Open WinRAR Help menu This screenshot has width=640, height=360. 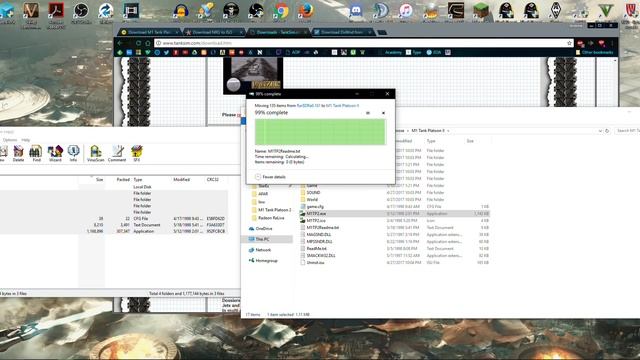tap(26, 140)
